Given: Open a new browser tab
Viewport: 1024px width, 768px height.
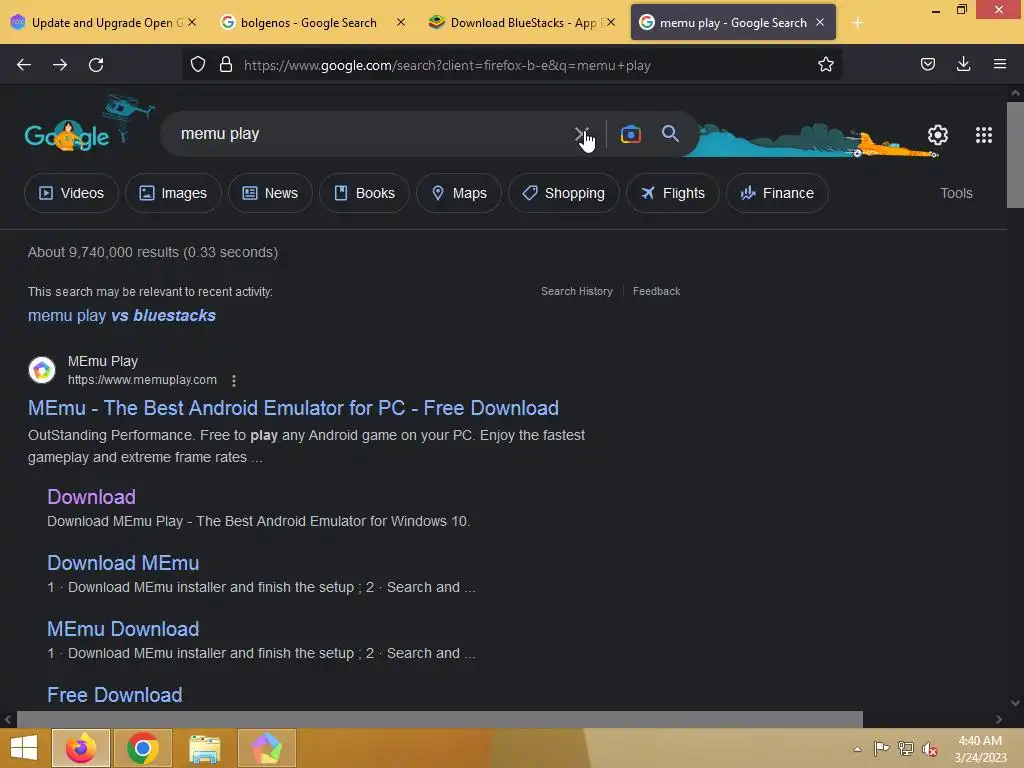Looking at the screenshot, I should (x=857, y=23).
